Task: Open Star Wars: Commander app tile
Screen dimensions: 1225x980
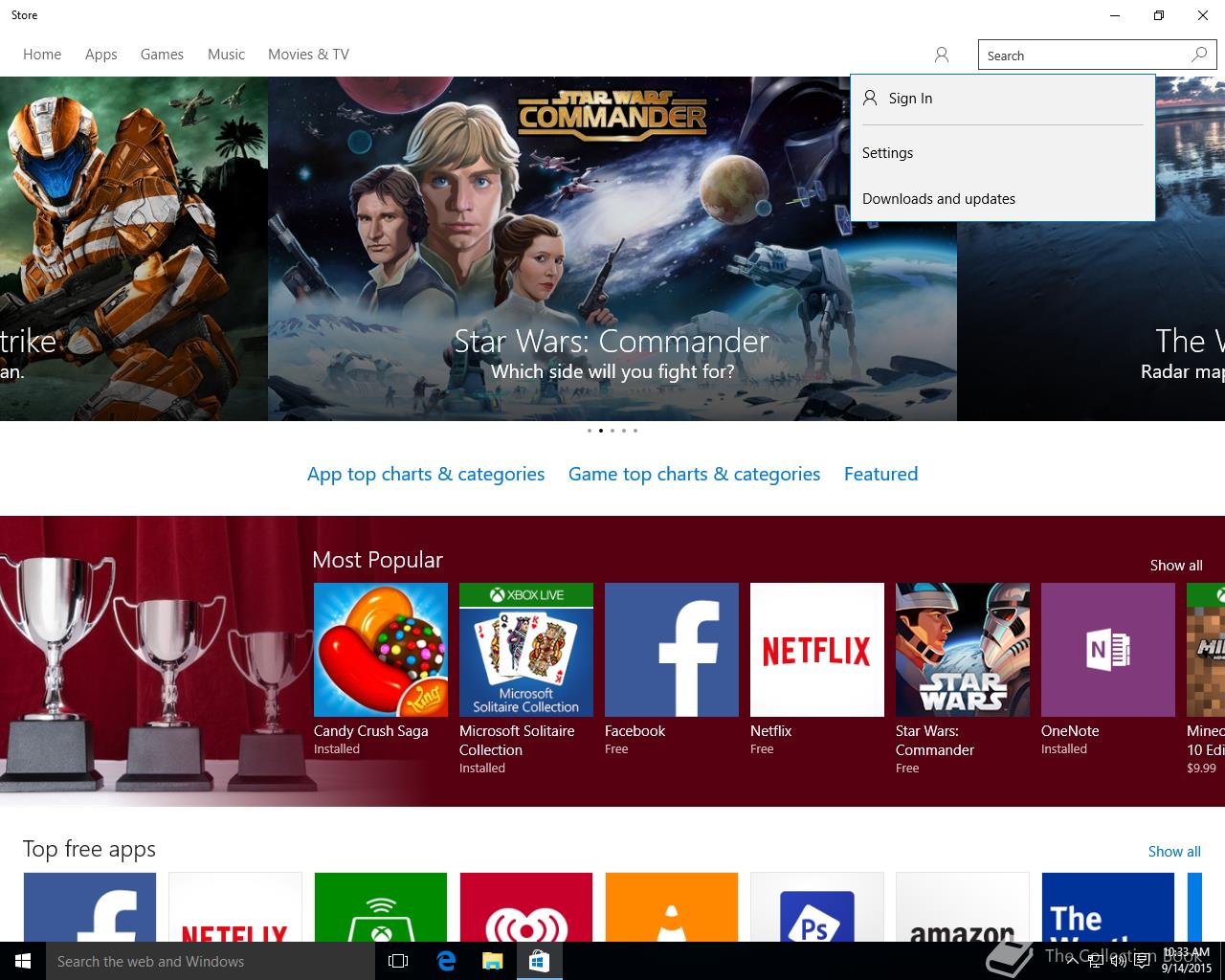Action: tap(963, 650)
